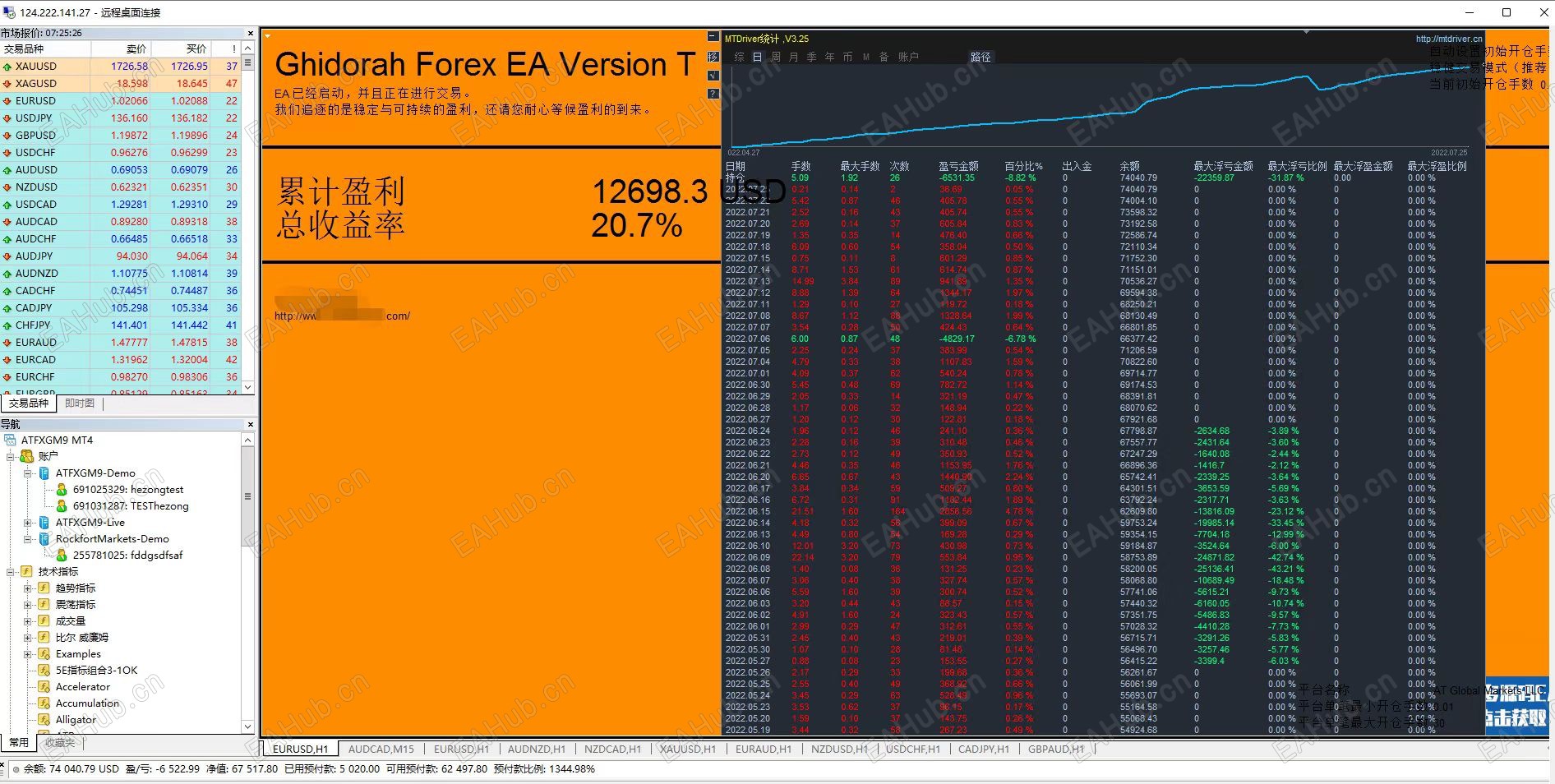Click the ATFXGM9-Live server icon
The width and height of the screenshot is (1555, 784).
[44, 523]
